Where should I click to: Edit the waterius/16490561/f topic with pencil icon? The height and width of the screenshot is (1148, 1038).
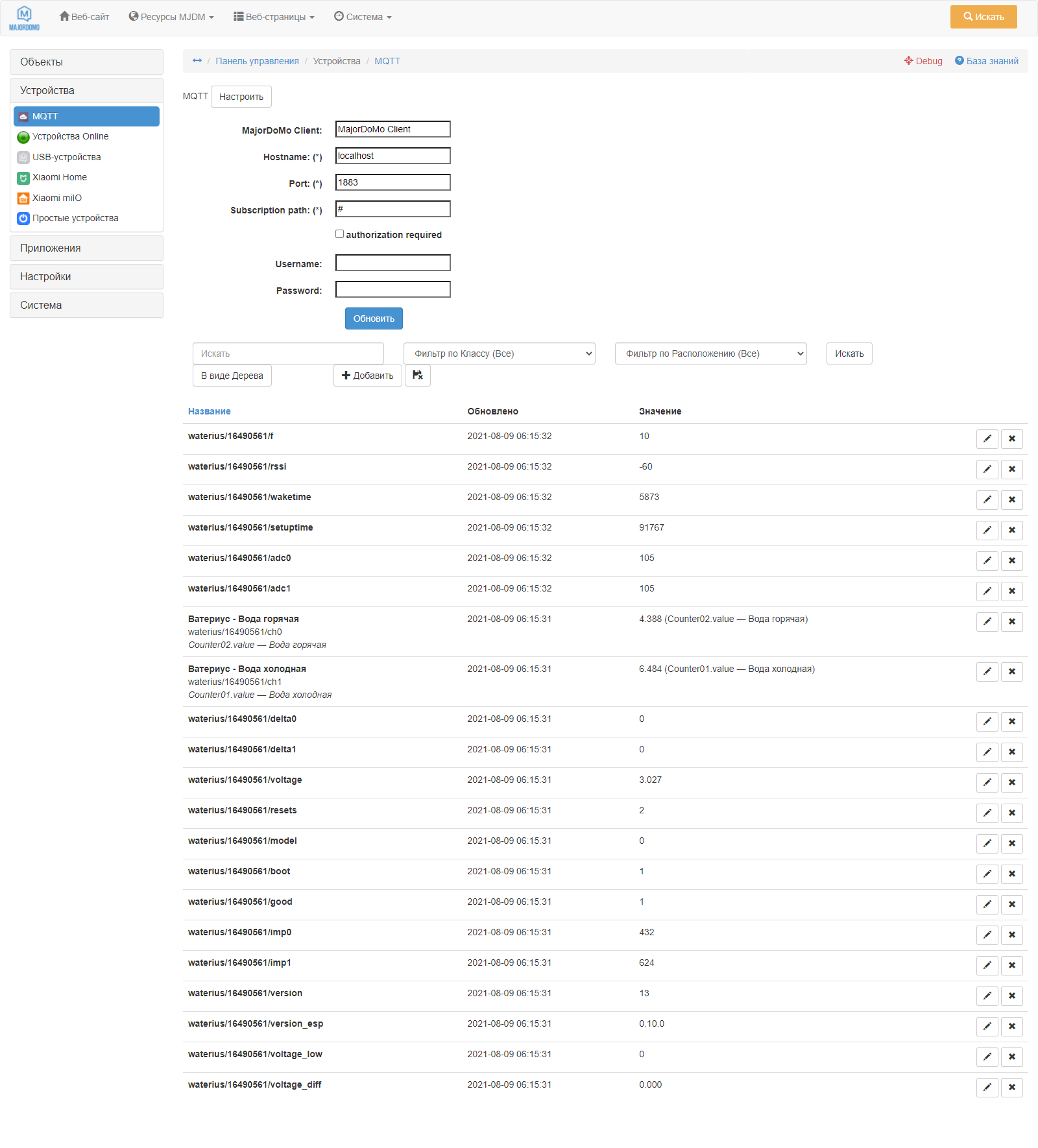point(987,439)
